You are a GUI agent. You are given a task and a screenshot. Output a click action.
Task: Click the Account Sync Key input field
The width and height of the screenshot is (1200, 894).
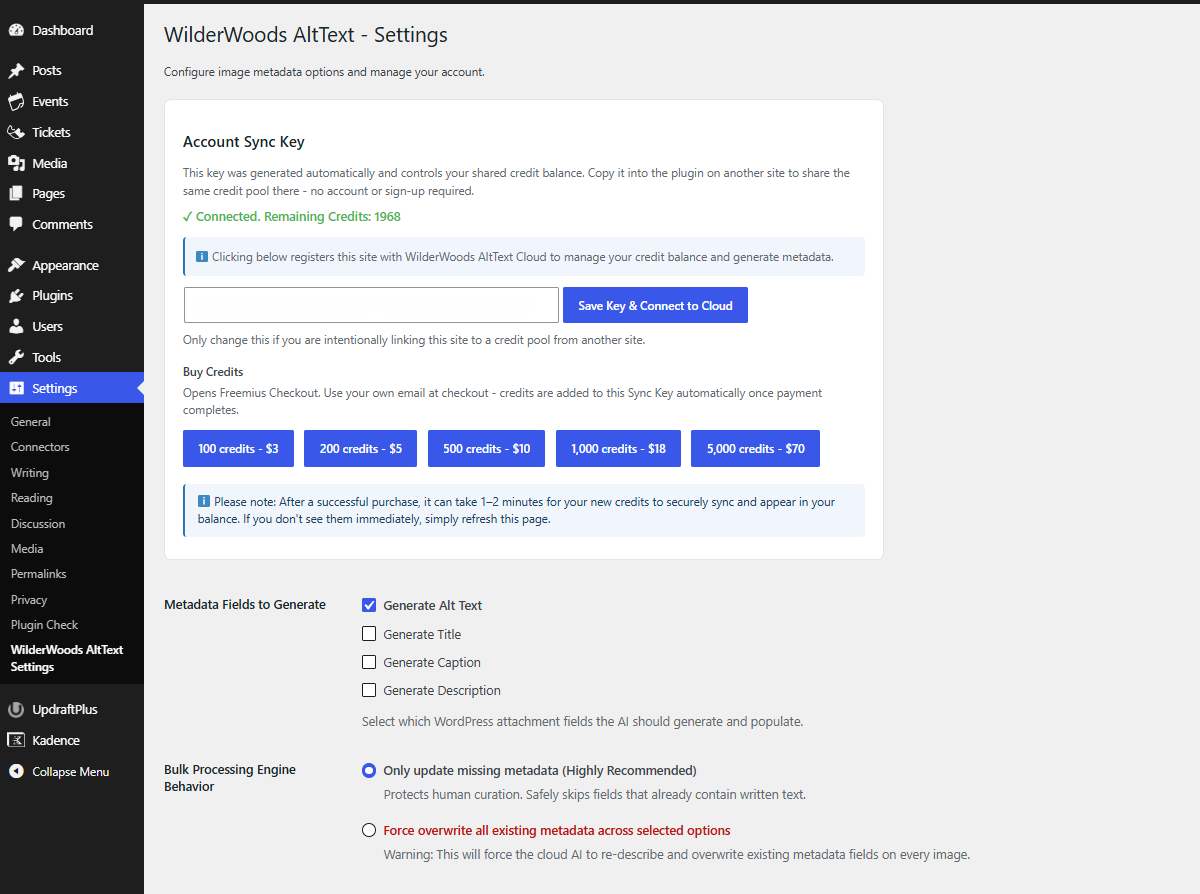[371, 305]
